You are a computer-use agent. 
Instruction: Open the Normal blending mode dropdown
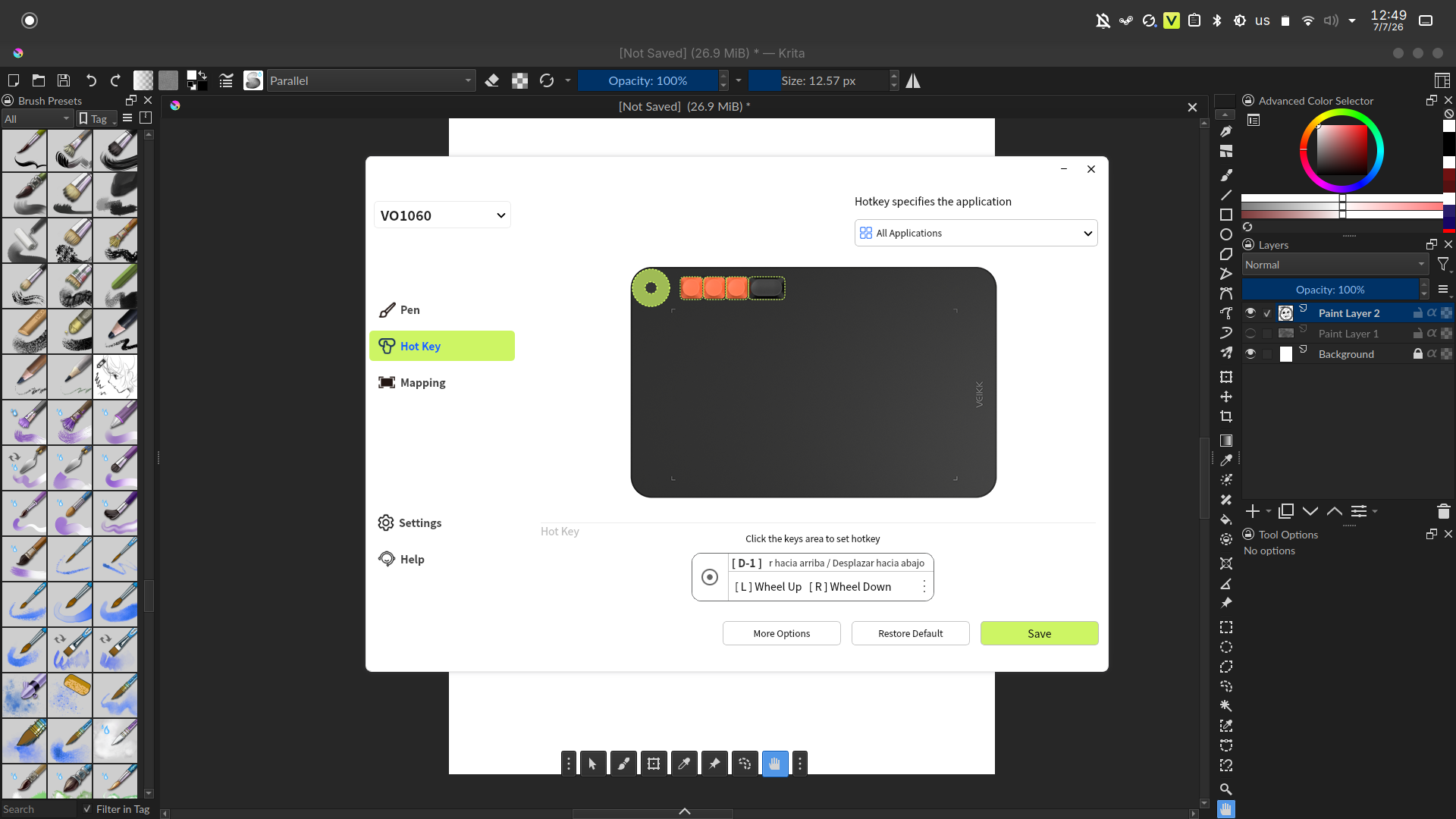[1335, 265]
